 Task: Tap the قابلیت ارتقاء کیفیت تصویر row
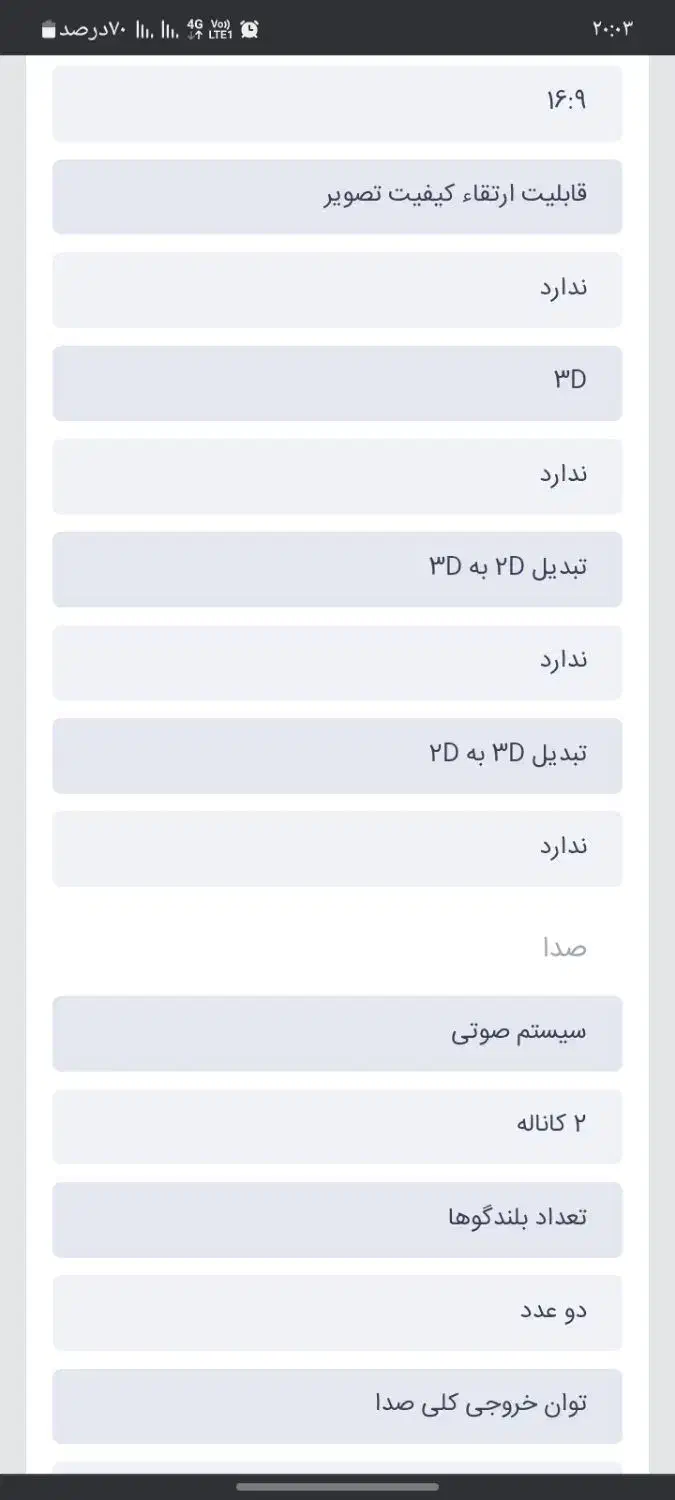click(x=337, y=196)
